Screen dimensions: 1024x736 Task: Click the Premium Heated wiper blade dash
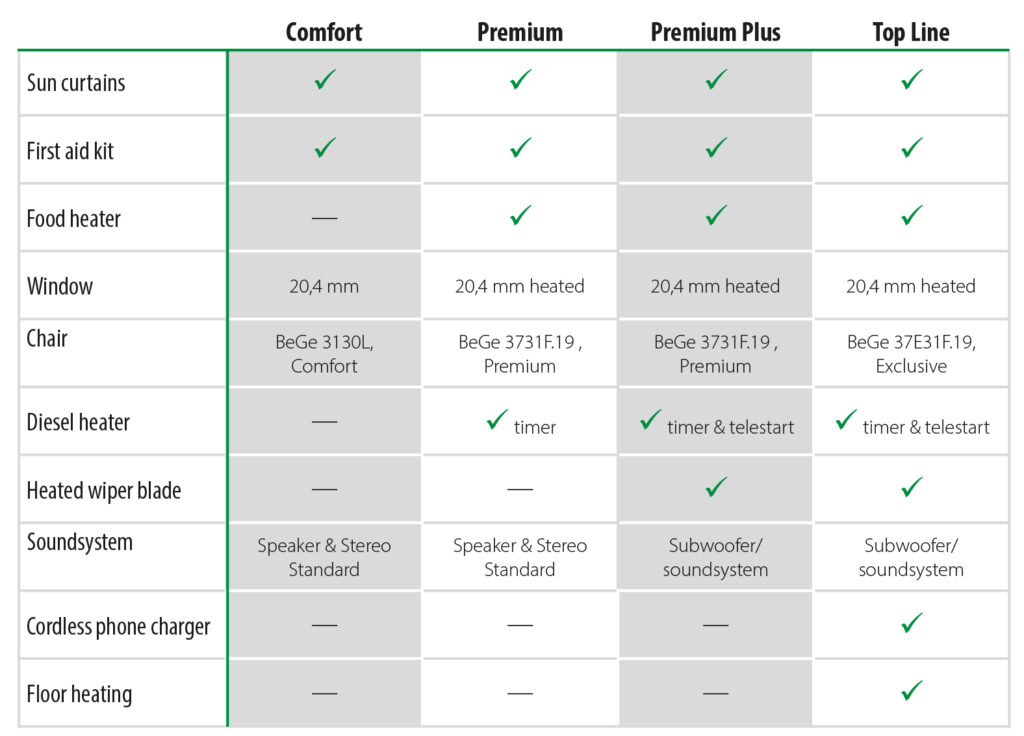coord(520,489)
